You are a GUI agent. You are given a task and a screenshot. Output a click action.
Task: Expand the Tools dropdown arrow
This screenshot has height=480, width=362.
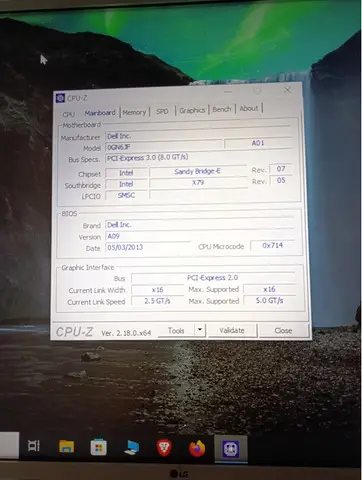click(x=200, y=330)
